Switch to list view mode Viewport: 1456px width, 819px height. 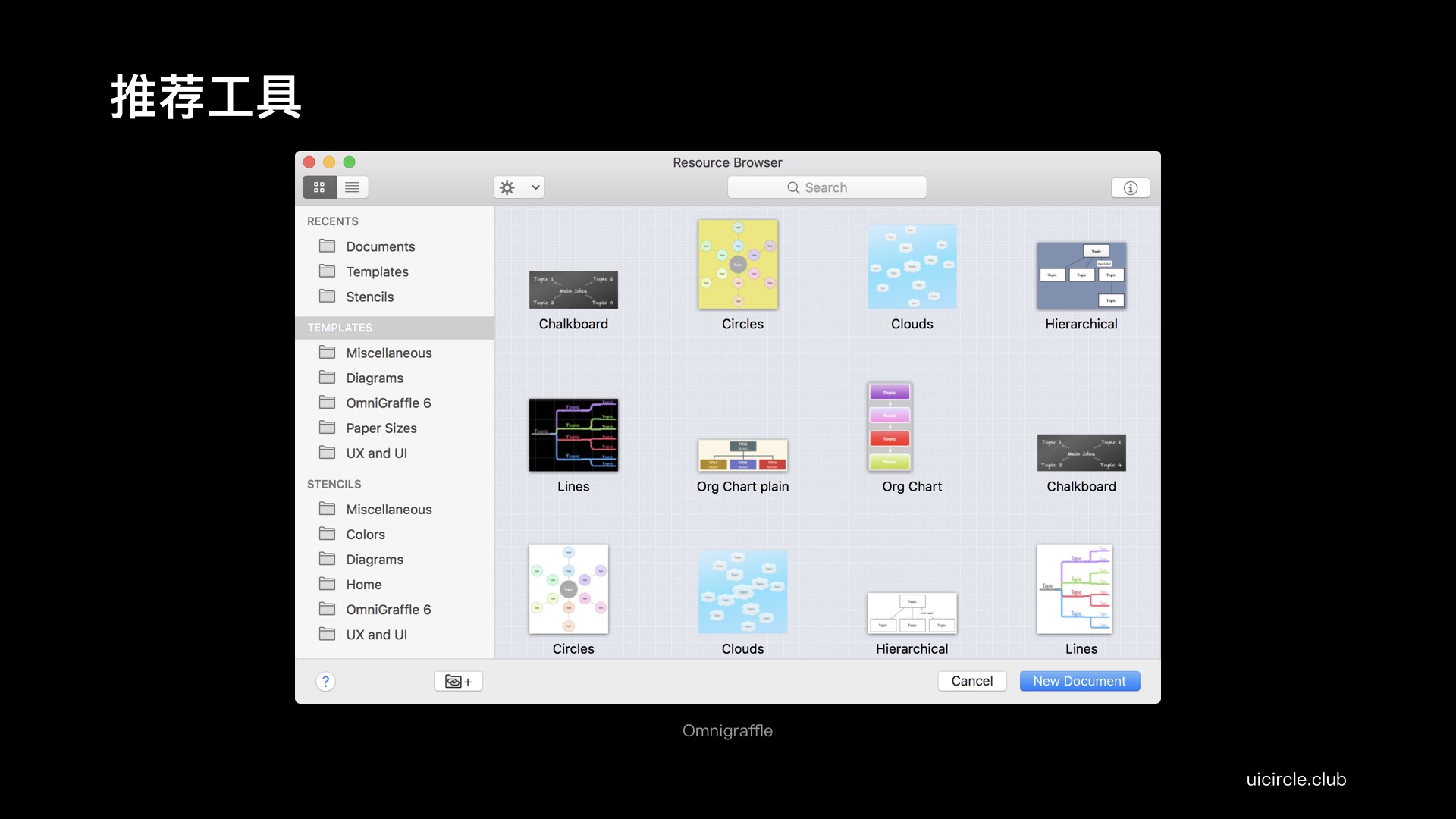[x=352, y=187]
